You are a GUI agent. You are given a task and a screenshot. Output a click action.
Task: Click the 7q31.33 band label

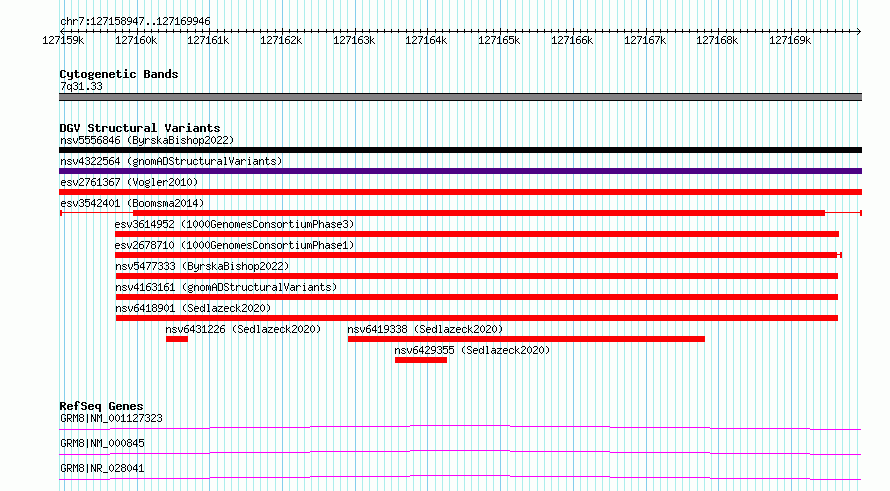tap(81, 86)
